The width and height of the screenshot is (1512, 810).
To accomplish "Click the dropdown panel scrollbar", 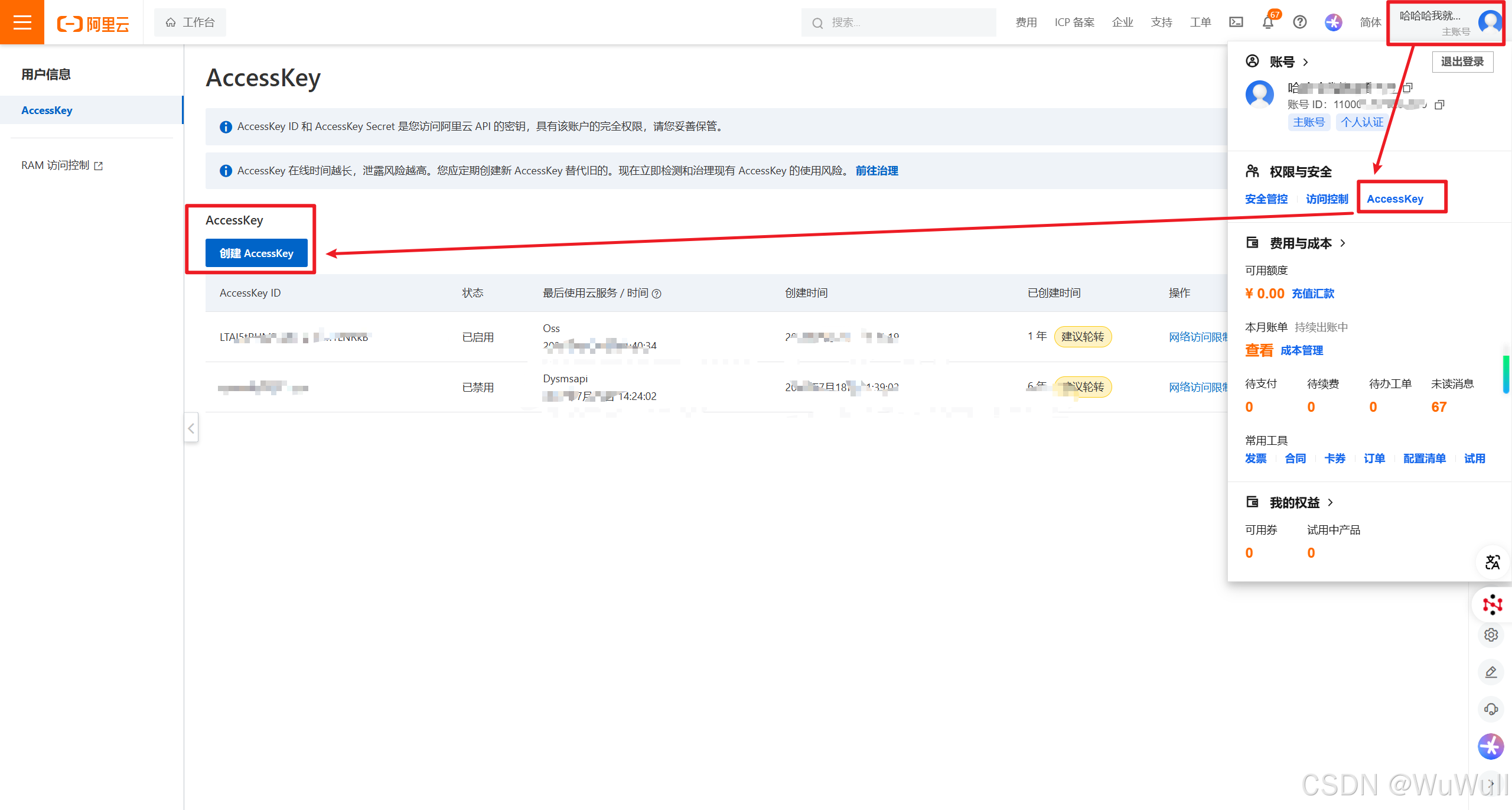I will pos(1506,374).
